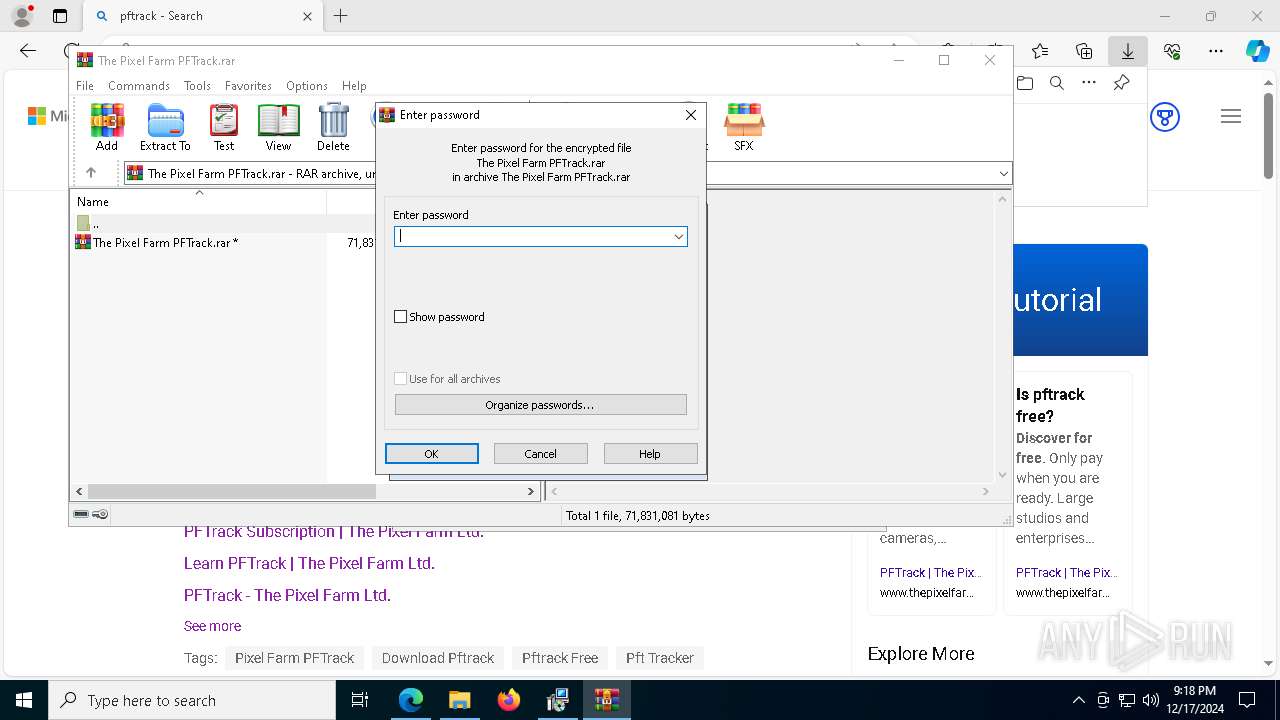Open the Options menu
Image resolution: width=1280 pixels, height=720 pixels.
pos(307,86)
